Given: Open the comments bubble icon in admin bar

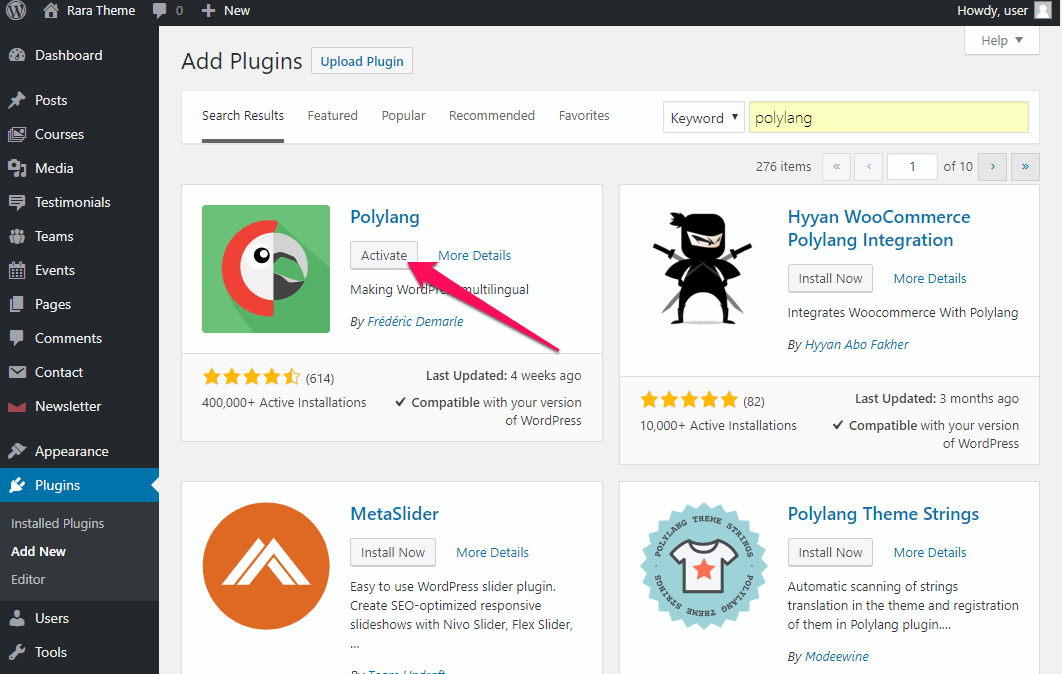Looking at the screenshot, I should [160, 11].
